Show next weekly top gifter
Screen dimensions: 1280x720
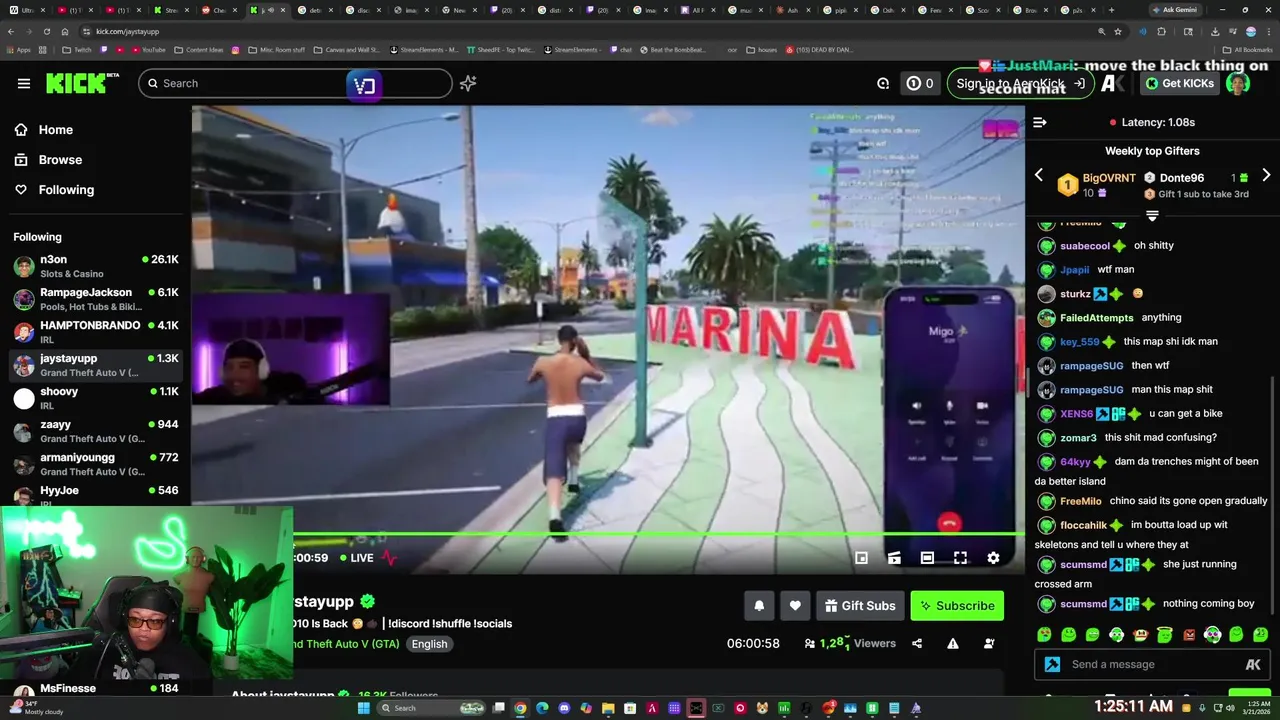pos(1266,176)
